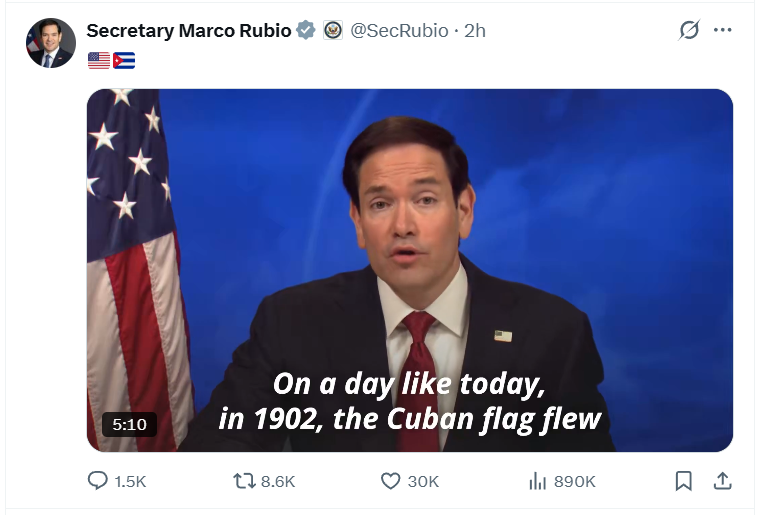Click the US flag emoji in post
The image size is (779, 515).
tap(99, 61)
